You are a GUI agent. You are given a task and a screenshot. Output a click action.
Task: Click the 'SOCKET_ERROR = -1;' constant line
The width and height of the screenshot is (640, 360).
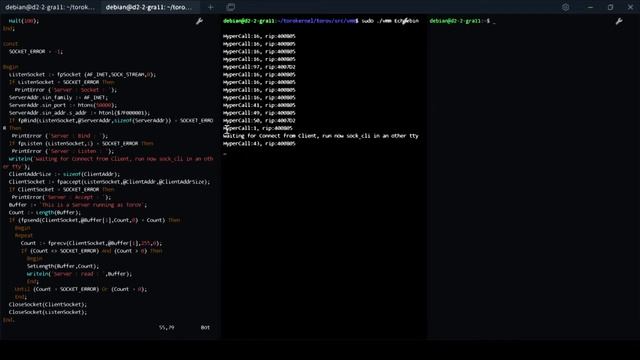36,51
